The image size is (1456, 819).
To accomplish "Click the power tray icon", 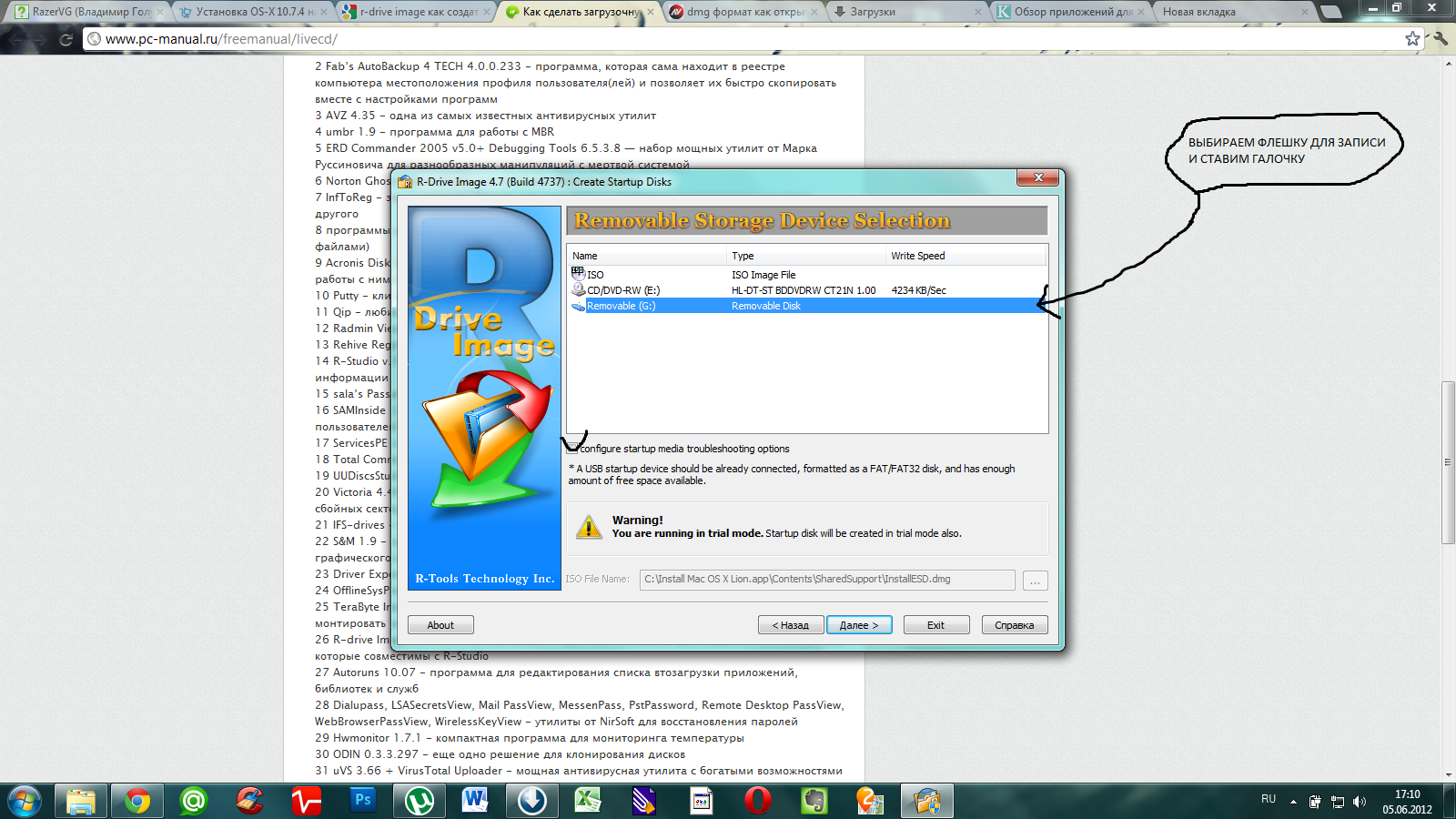I will [1315, 801].
